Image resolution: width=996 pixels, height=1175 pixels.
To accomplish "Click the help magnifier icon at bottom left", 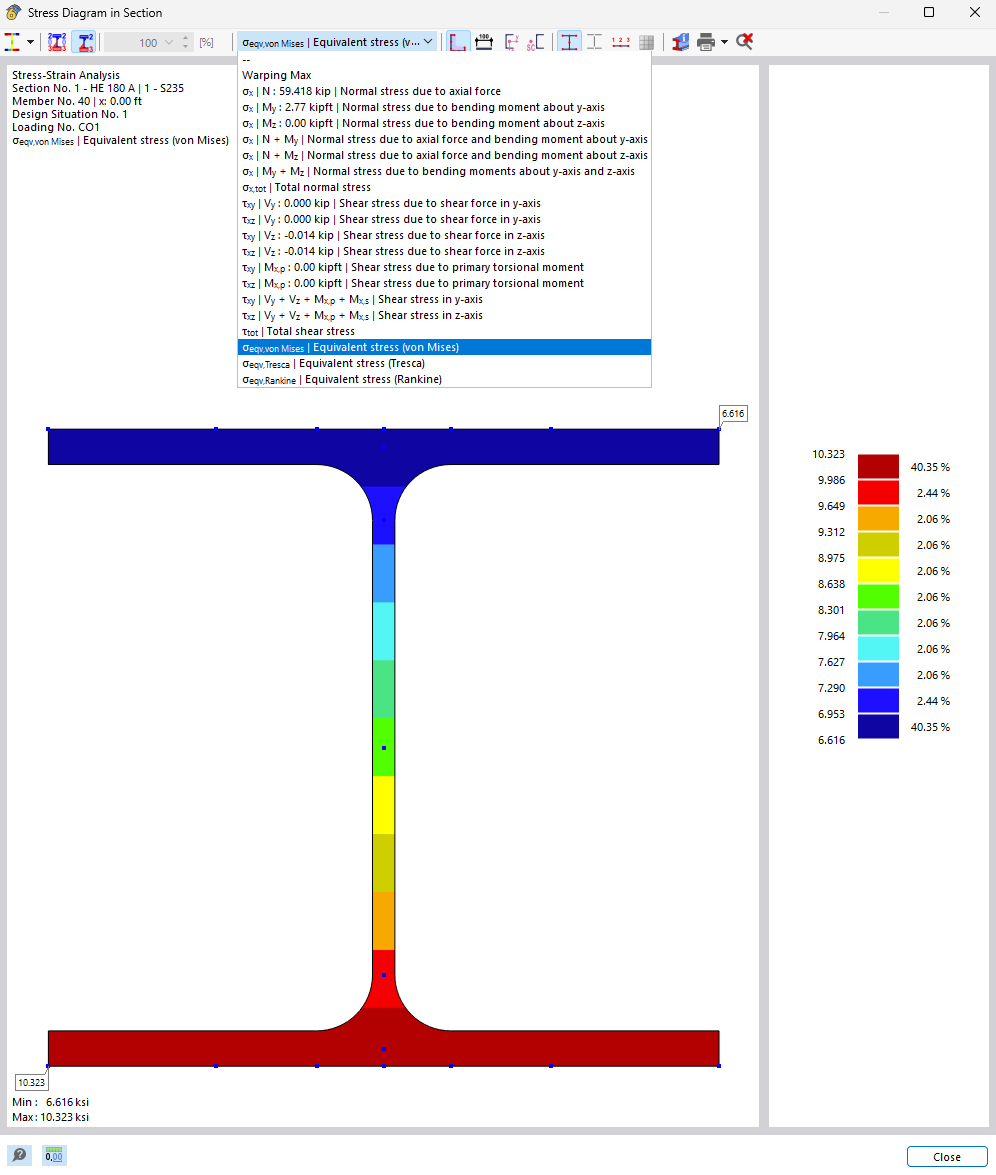I will point(19,1154).
